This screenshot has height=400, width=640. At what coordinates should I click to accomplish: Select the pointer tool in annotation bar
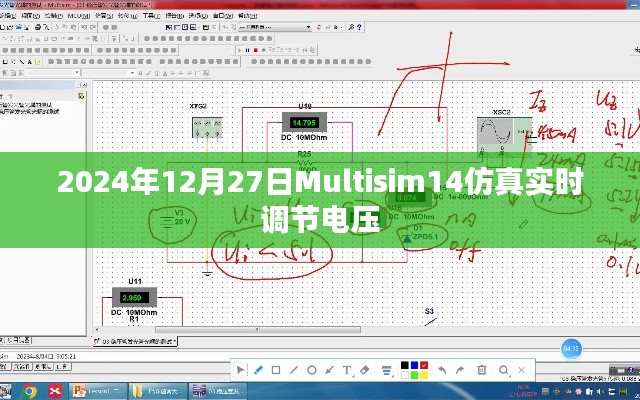(x=240, y=370)
